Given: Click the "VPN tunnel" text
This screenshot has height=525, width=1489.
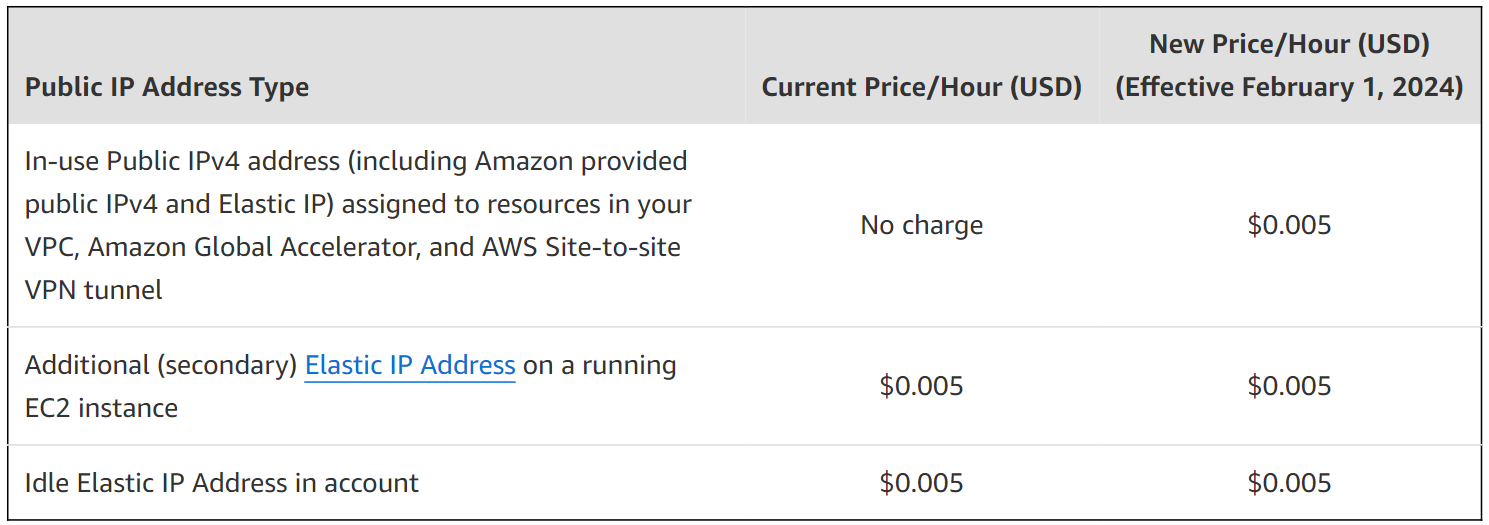Looking at the screenshot, I should coord(93,290).
